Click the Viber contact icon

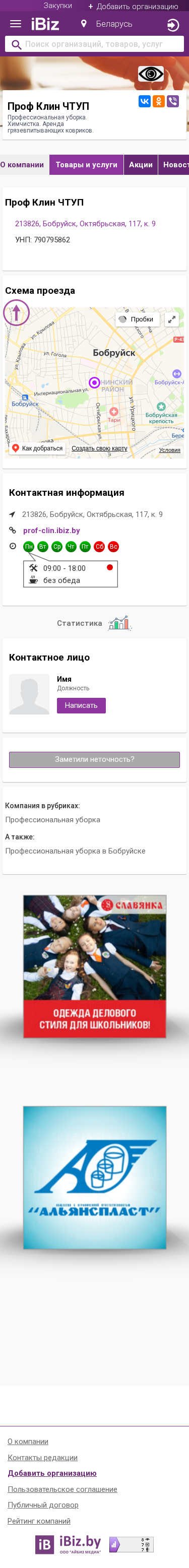[173, 102]
